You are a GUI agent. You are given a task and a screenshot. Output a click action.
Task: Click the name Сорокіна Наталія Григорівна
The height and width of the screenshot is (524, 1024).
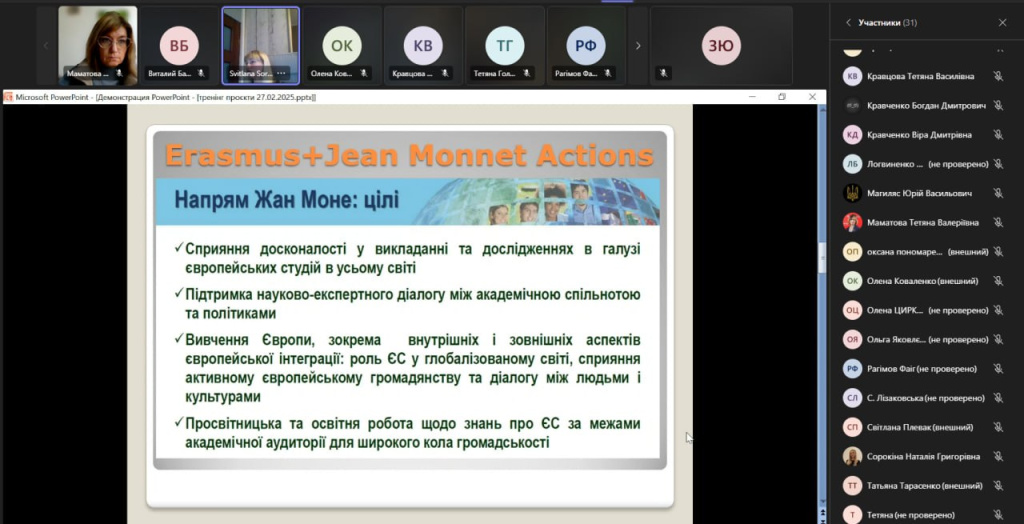pos(924,457)
